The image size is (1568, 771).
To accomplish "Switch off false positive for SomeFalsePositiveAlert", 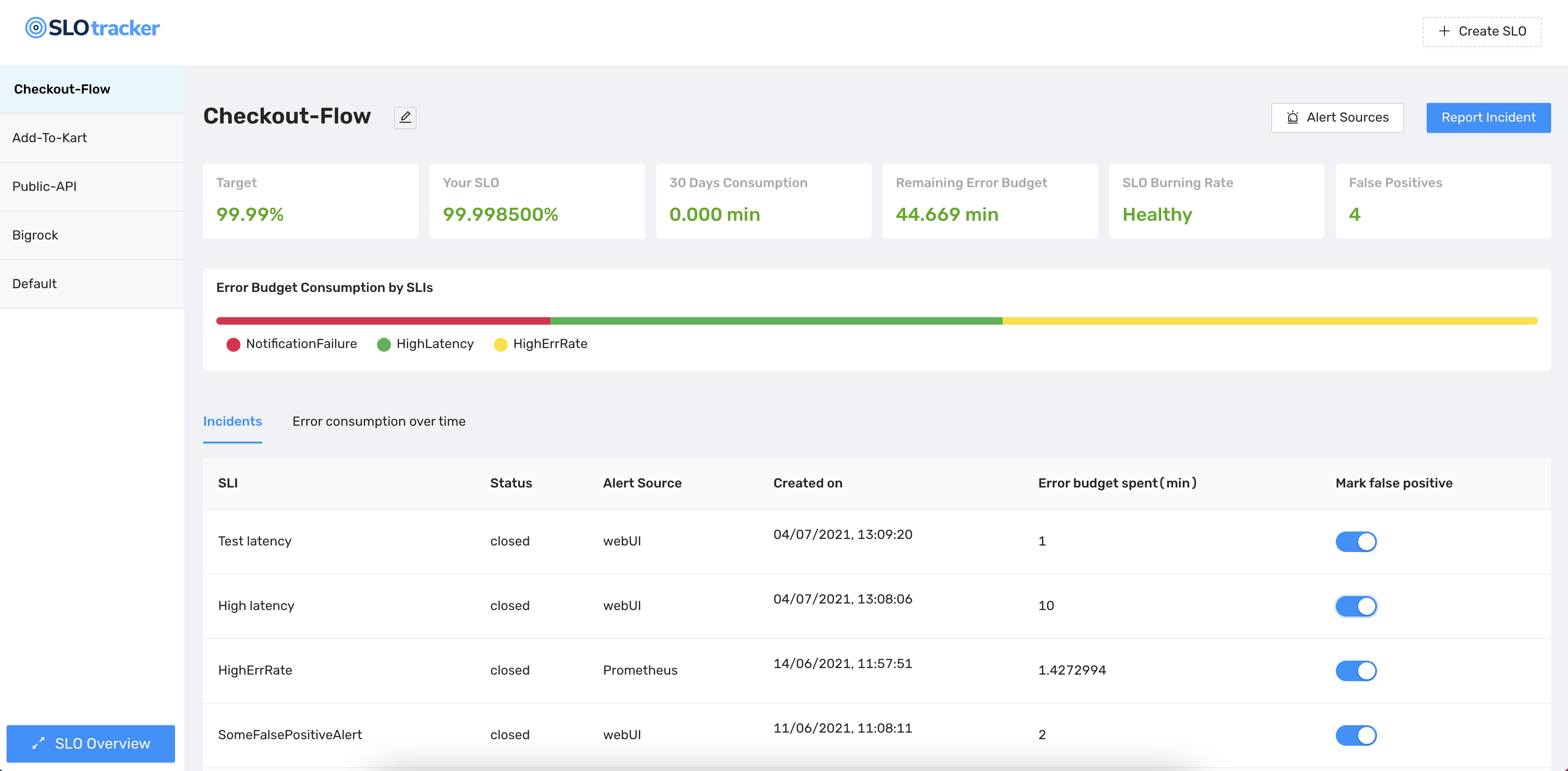I will 1356,735.
